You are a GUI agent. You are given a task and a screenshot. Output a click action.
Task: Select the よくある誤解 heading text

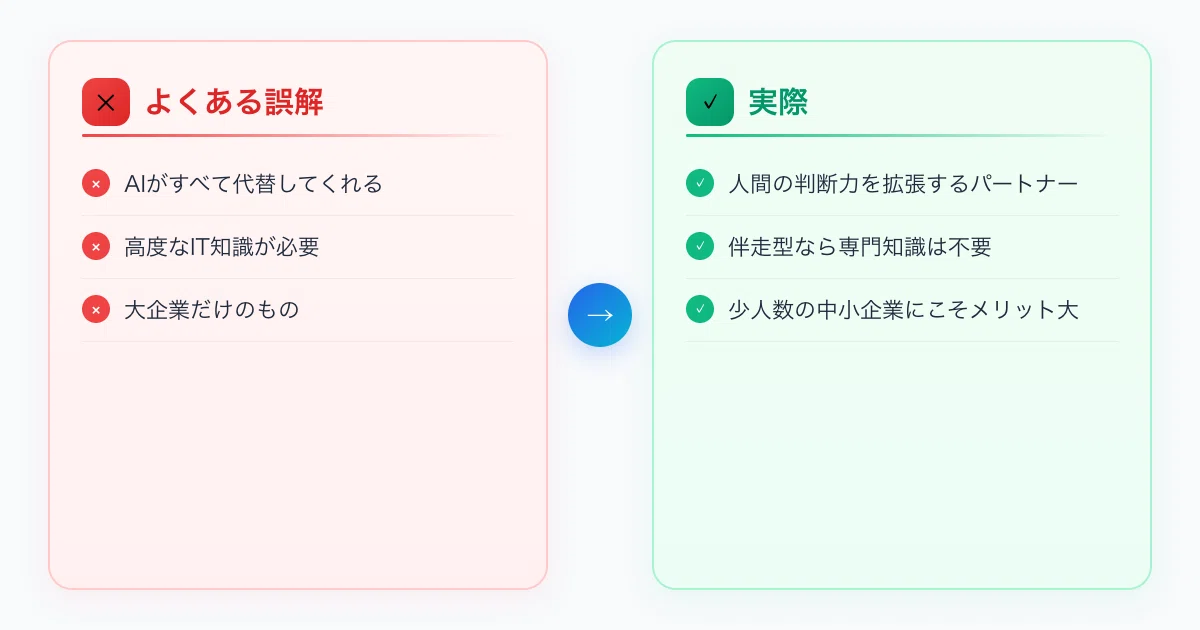[235, 102]
